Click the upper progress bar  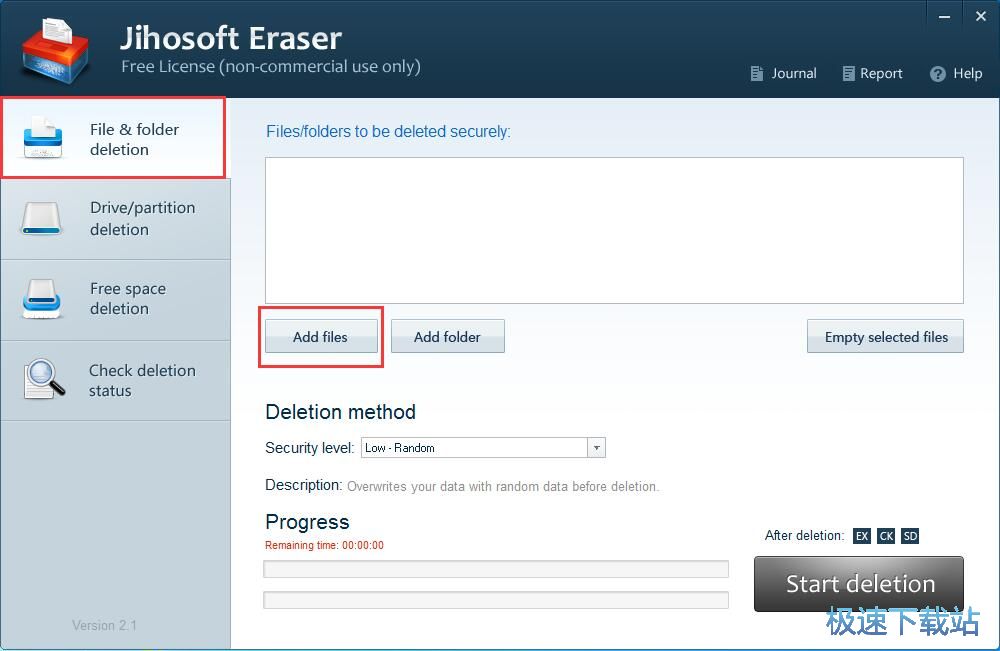[x=495, y=569]
